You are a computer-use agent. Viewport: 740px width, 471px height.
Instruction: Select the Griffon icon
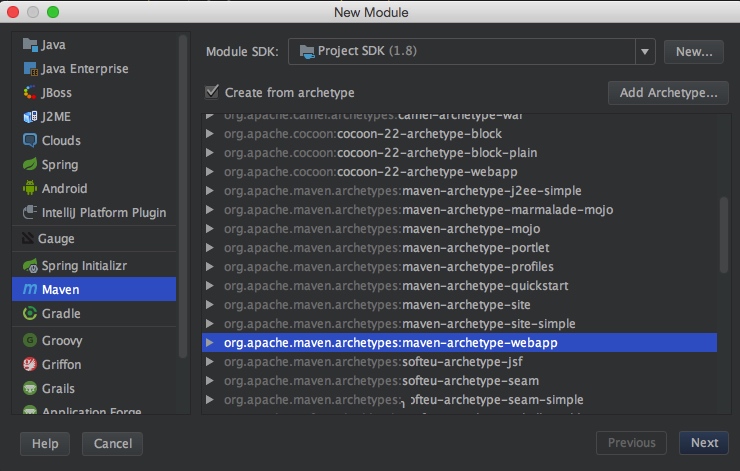pos(30,364)
